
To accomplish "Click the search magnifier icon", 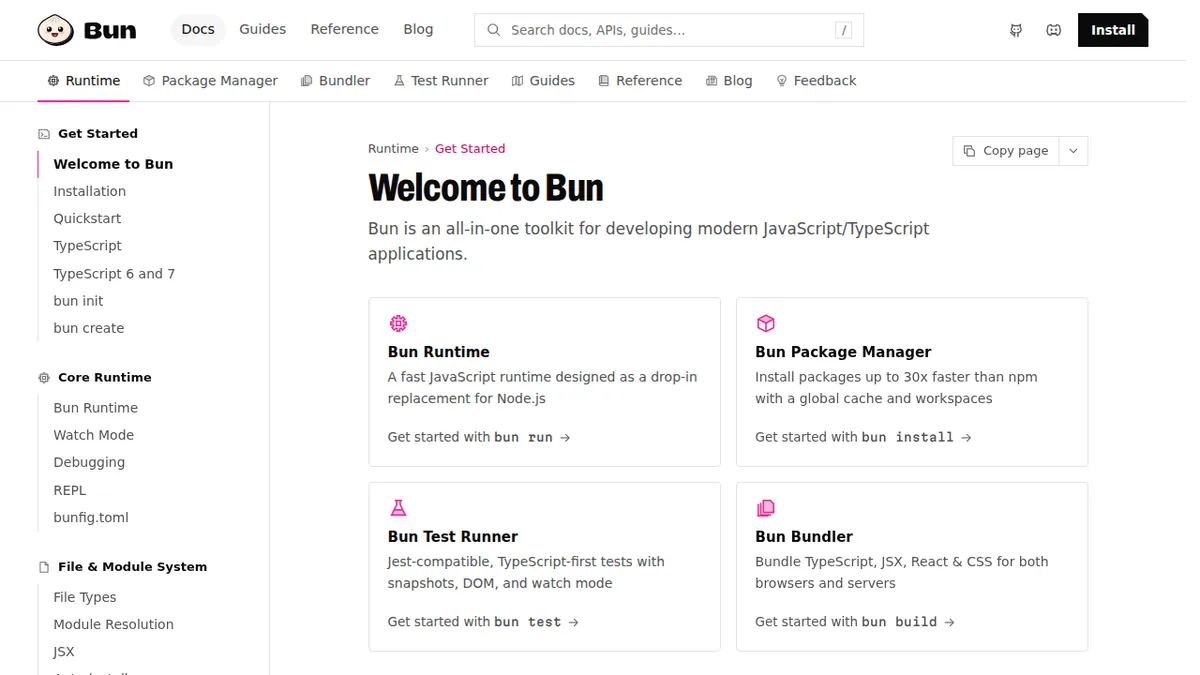I will click(493, 30).
